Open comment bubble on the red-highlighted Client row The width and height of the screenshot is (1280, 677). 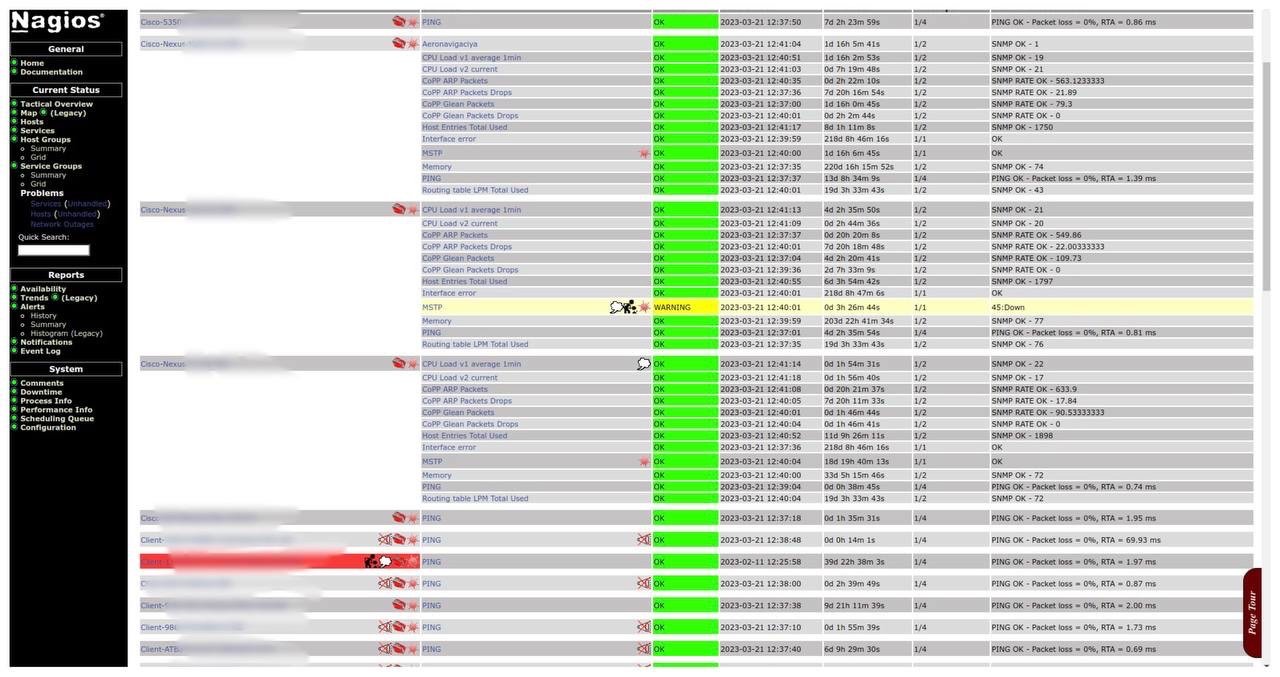385,562
